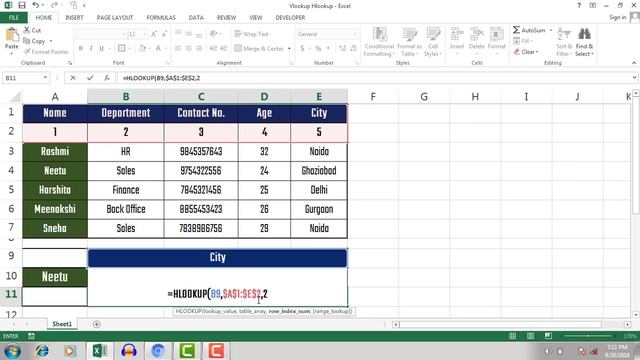The image size is (640, 360).
Task: Click the Cut scissors icon
Action: (27, 30)
